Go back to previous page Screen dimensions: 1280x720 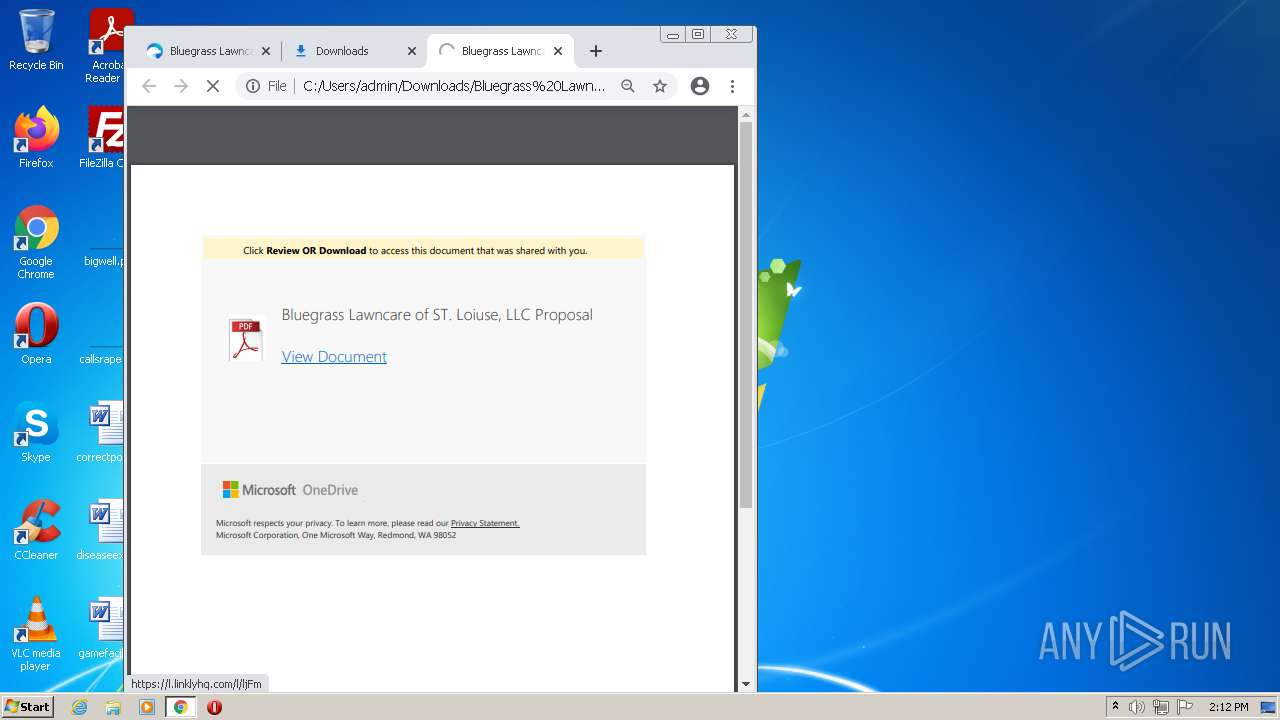(x=149, y=86)
